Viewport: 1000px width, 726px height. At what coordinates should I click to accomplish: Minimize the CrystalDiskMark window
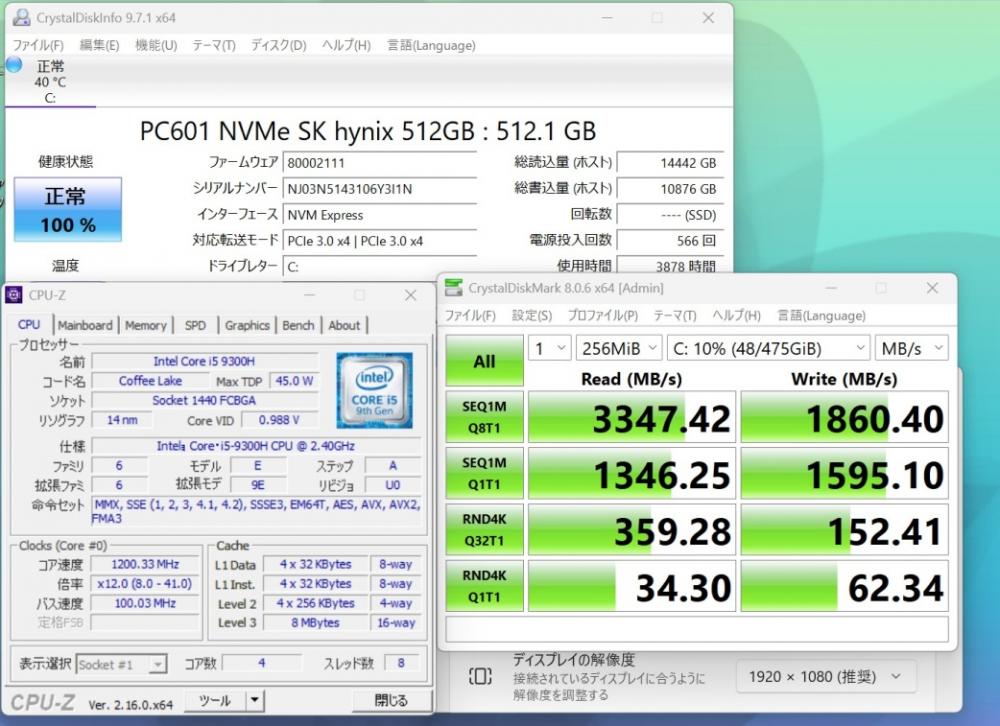point(831,288)
